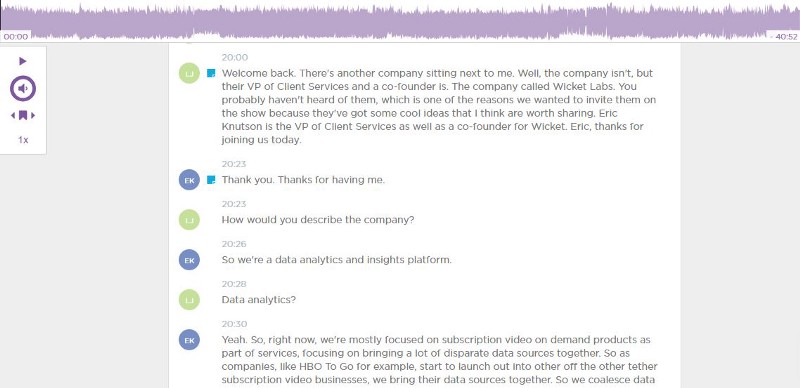Image resolution: width=800 pixels, height=388 pixels.
Task: Seek to the middle of the audio waveform
Action: click(x=400, y=21)
